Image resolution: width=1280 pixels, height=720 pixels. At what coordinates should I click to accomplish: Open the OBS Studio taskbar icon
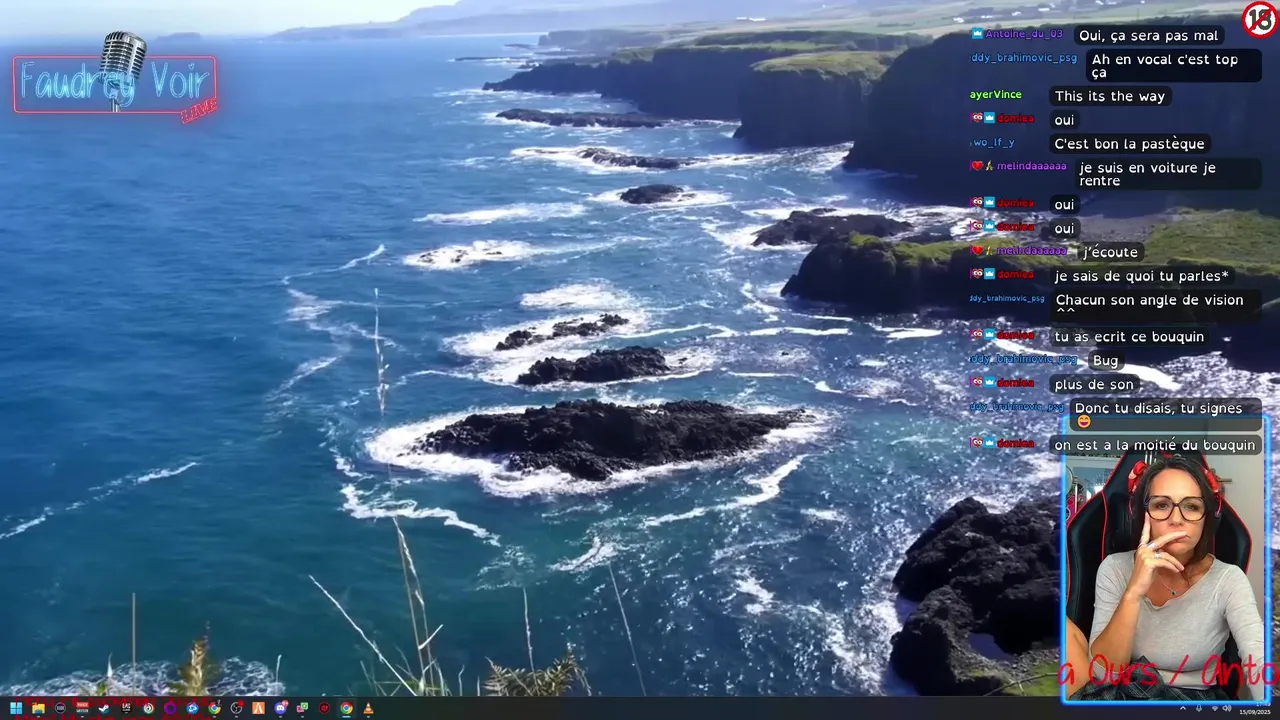(236, 708)
